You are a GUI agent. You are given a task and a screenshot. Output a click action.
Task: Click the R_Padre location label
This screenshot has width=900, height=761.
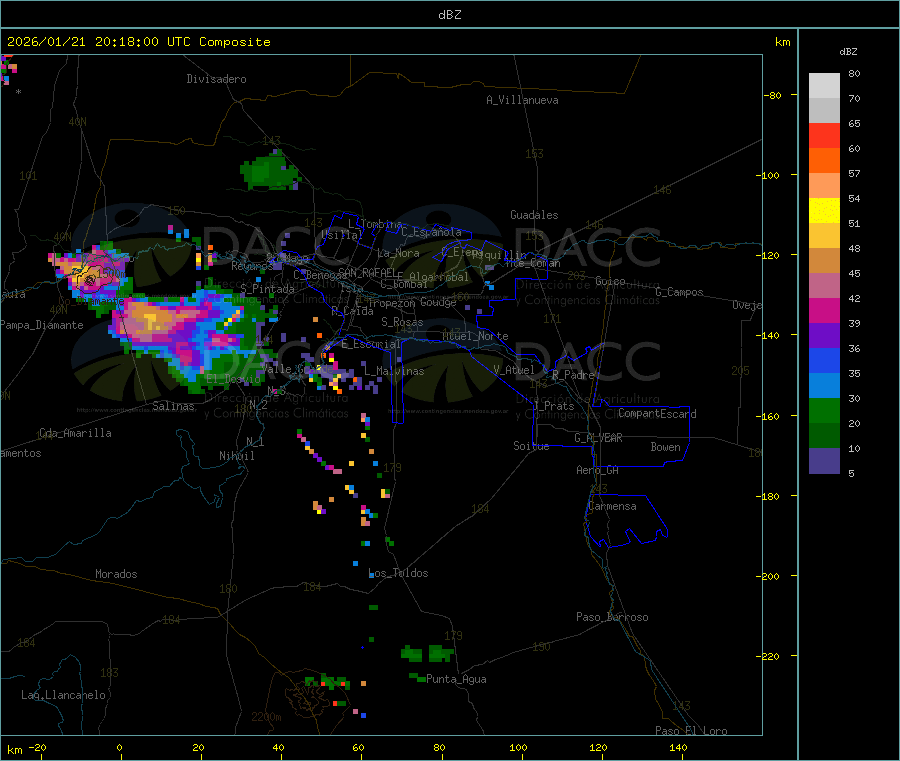(573, 375)
